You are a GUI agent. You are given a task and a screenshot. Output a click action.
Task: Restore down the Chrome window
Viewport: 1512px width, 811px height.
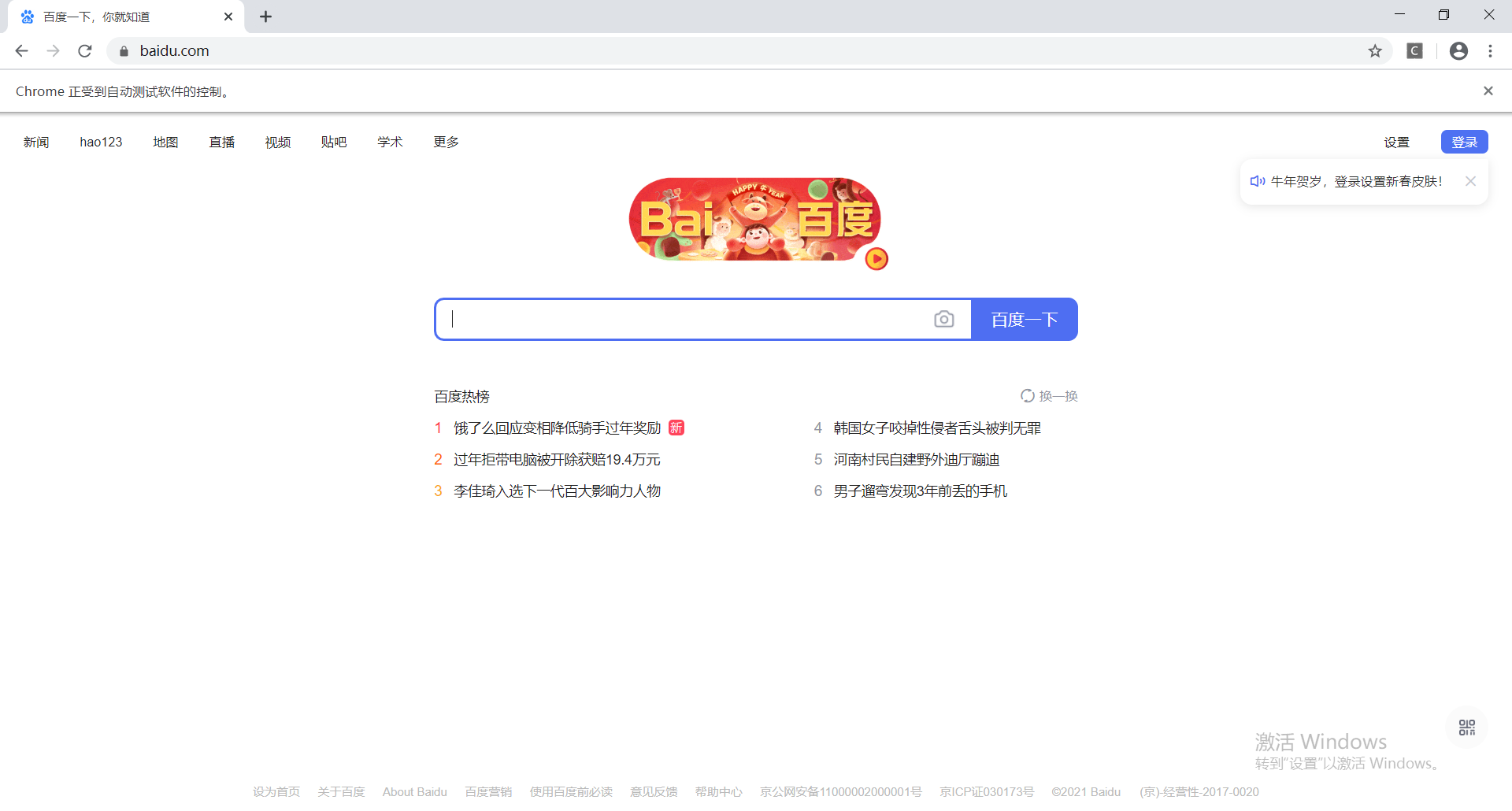click(x=1443, y=14)
